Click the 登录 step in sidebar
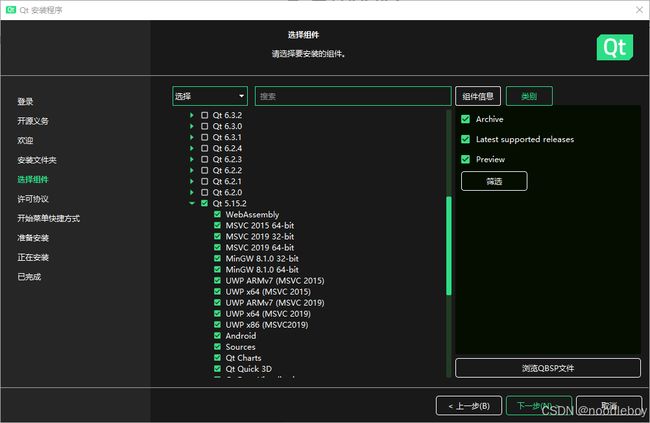 (25, 102)
